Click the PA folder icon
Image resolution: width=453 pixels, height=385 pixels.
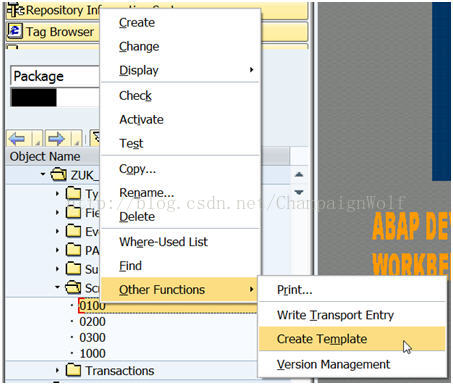click(73, 249)
